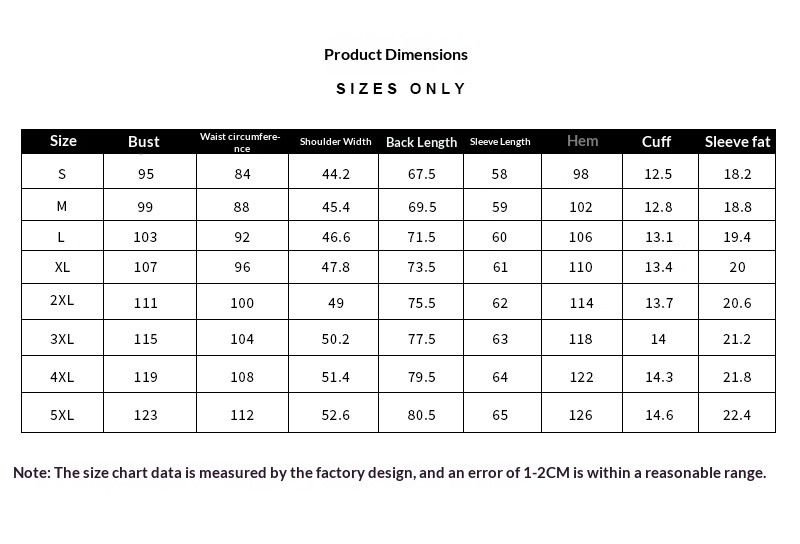This screenshot has height=544, width=800.
Task: Click the Cuff column header
Action: click(x=656, y=142)
